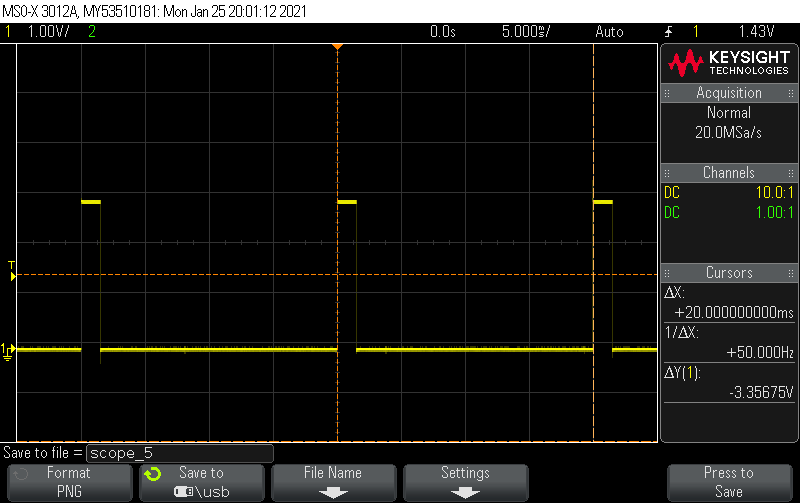Click the Auto trigger mode label

(609, 32)
